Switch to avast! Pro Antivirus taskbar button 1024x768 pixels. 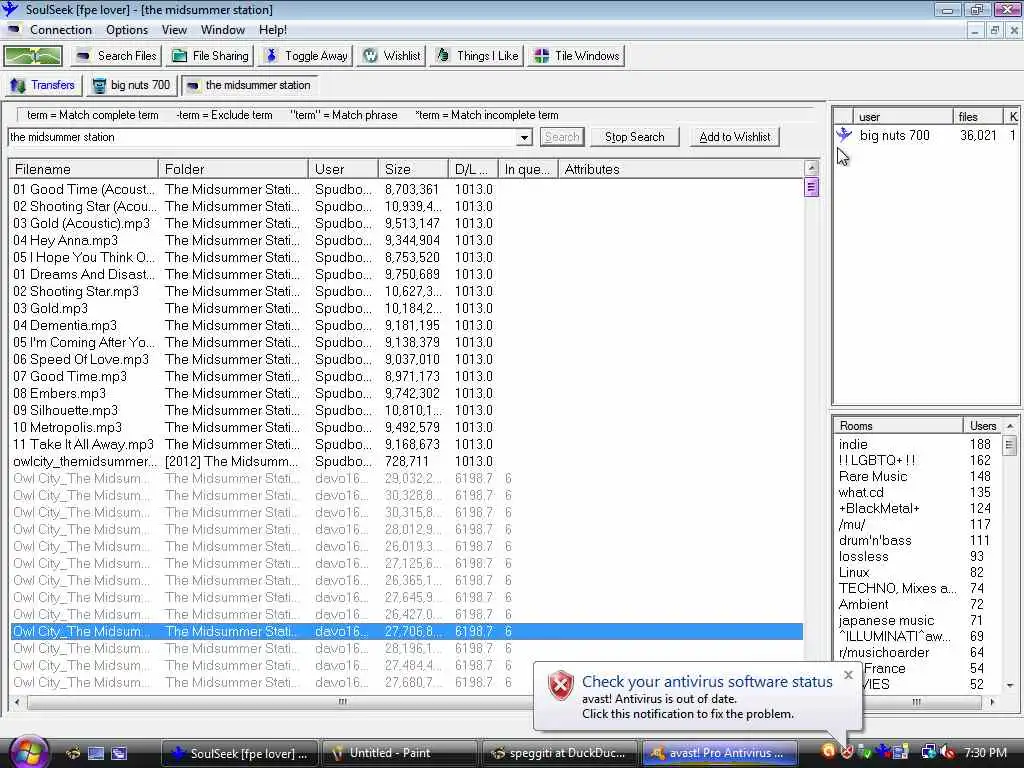(719, 753)
